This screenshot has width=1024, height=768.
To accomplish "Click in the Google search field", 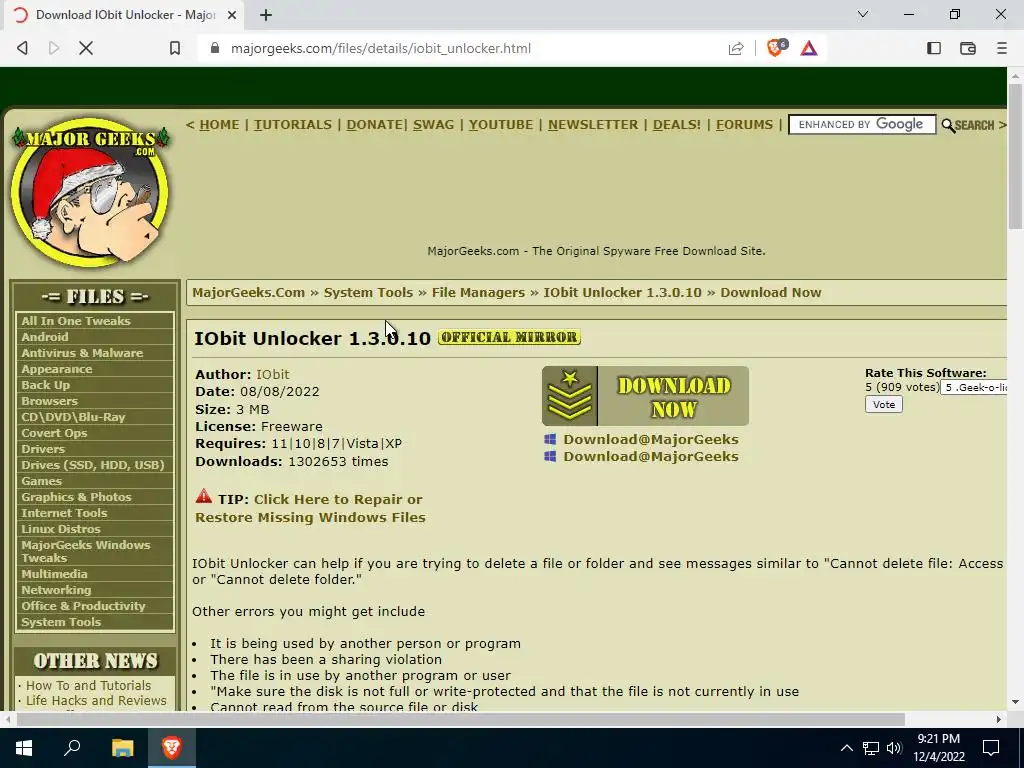I will pos(861,125).
